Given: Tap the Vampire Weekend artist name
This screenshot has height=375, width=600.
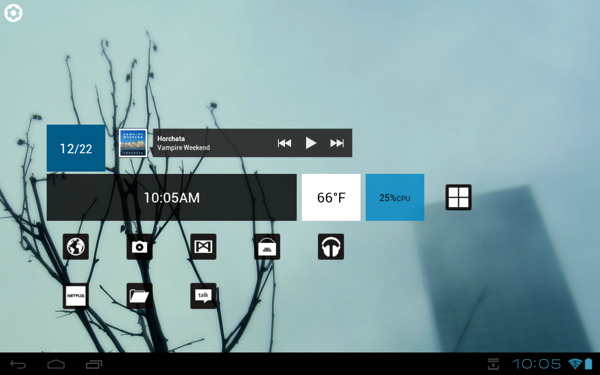Looking at the screenshot, I should click(x=184, y=148).
